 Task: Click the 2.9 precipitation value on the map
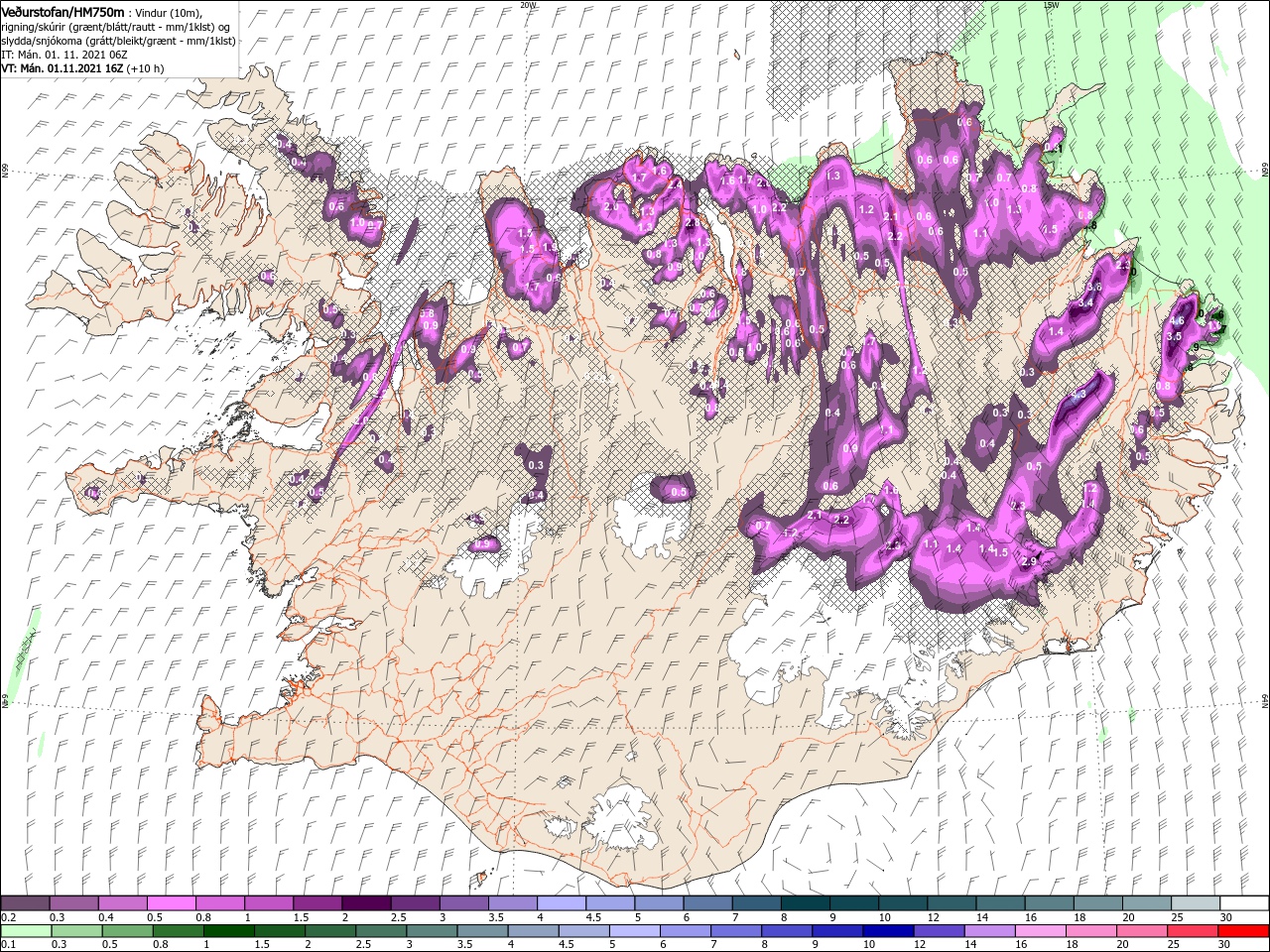point(1029,561)
